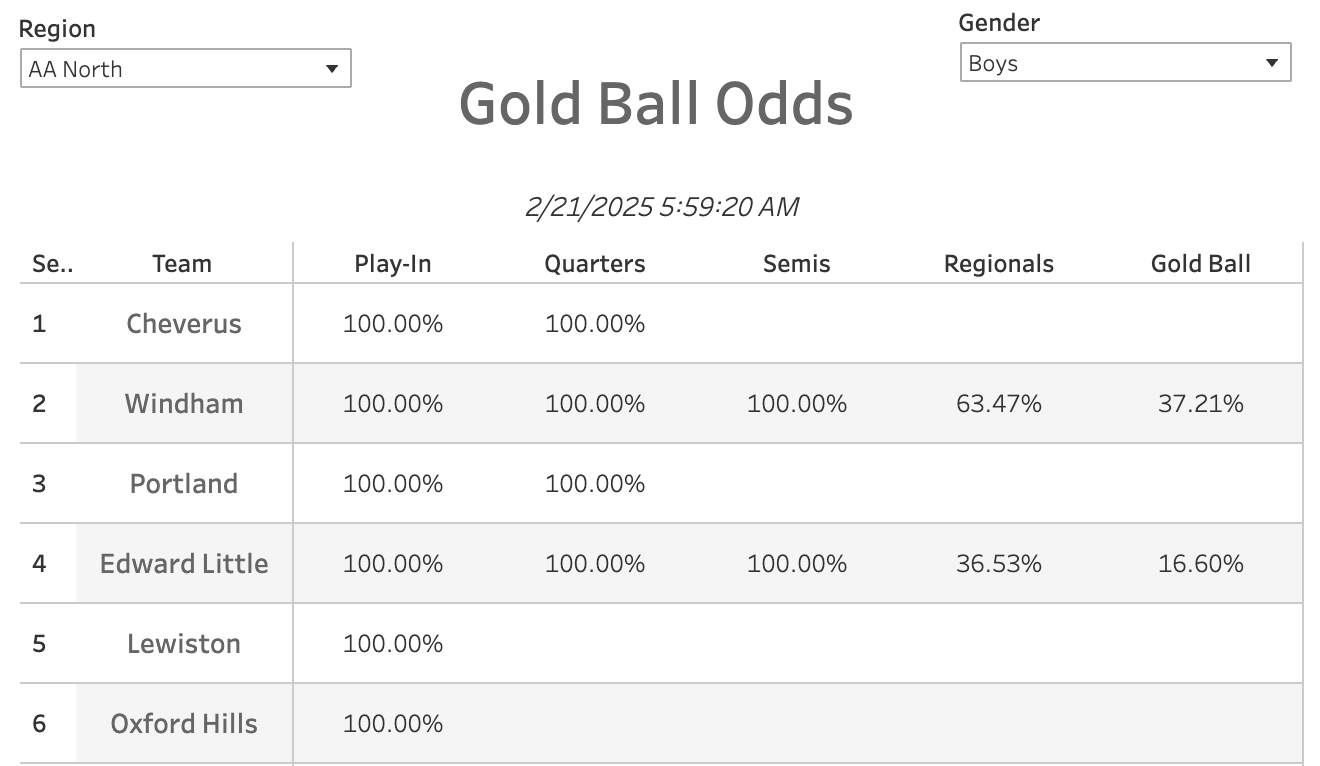Viewport: 1320px width, 766px height.
Task: Click the Semis column header
Action: click(x=797, y=264)
